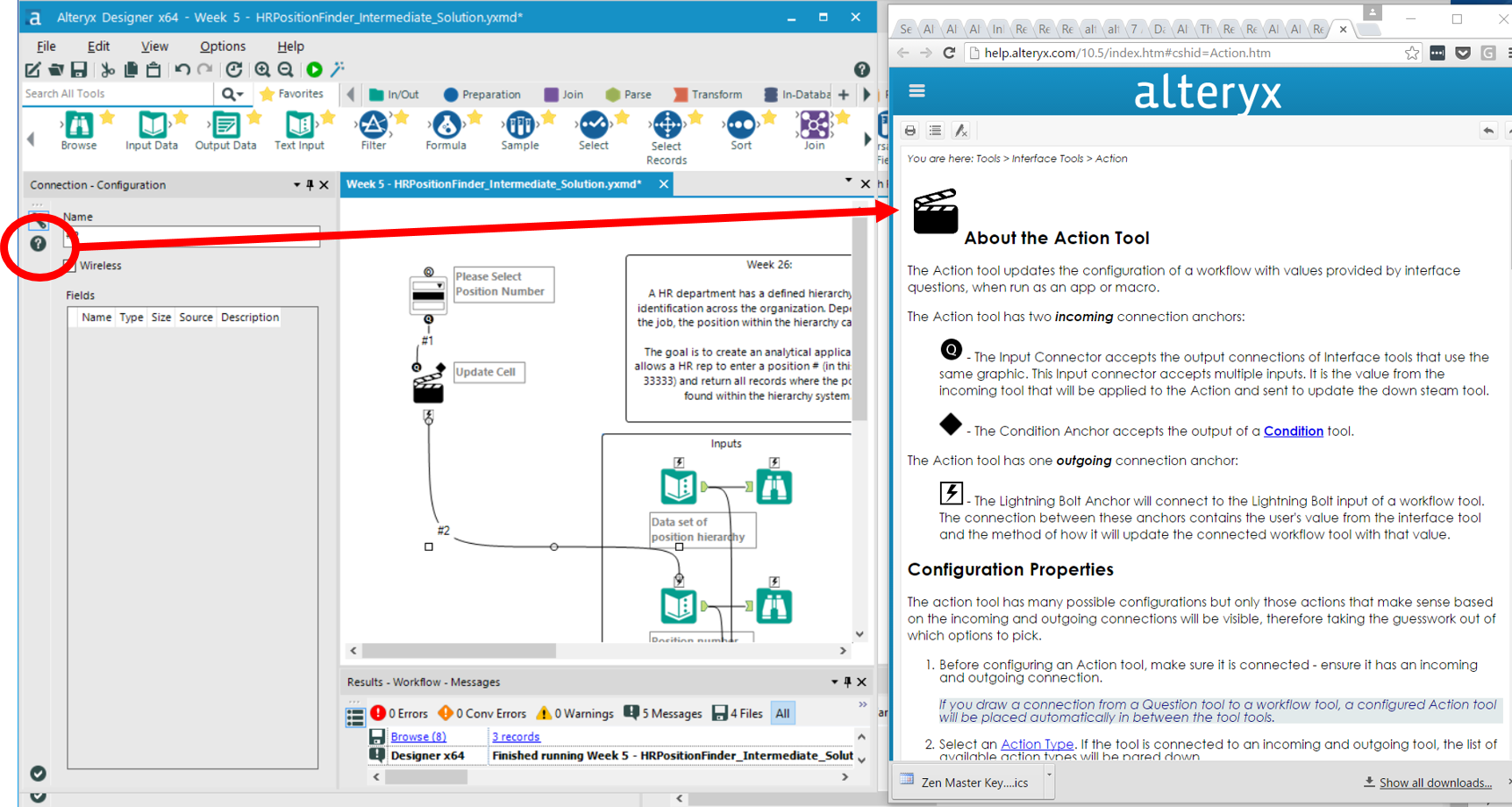Show previous tool palette tools with left arrow
The height and width of the screenshot is (807, 1512).
(31, 139)
